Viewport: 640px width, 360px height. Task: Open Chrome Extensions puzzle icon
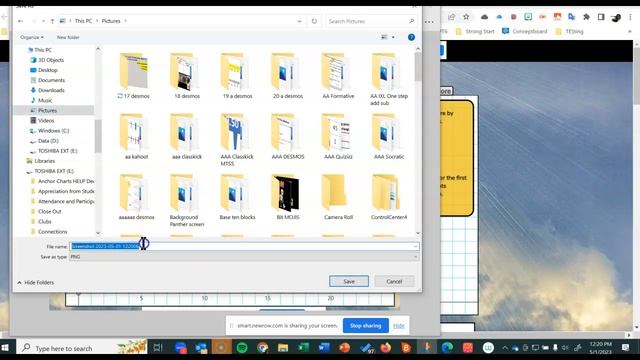pyautogui.click(x=586, y=17)
